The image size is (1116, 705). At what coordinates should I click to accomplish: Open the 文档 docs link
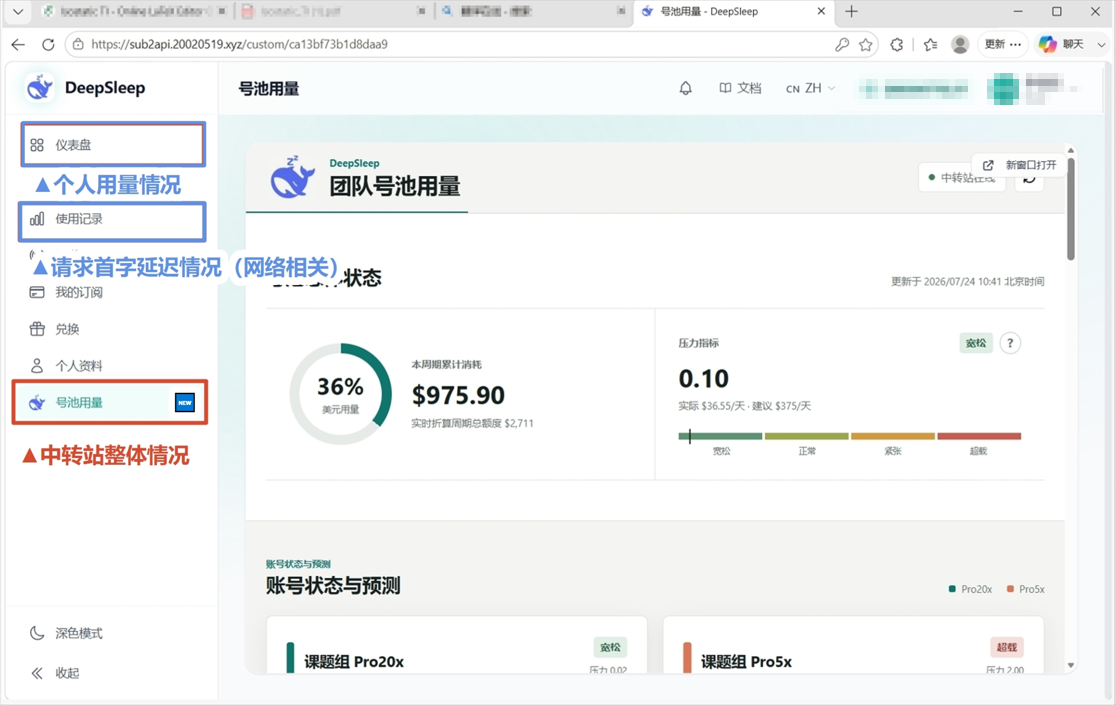click(740, 88)
